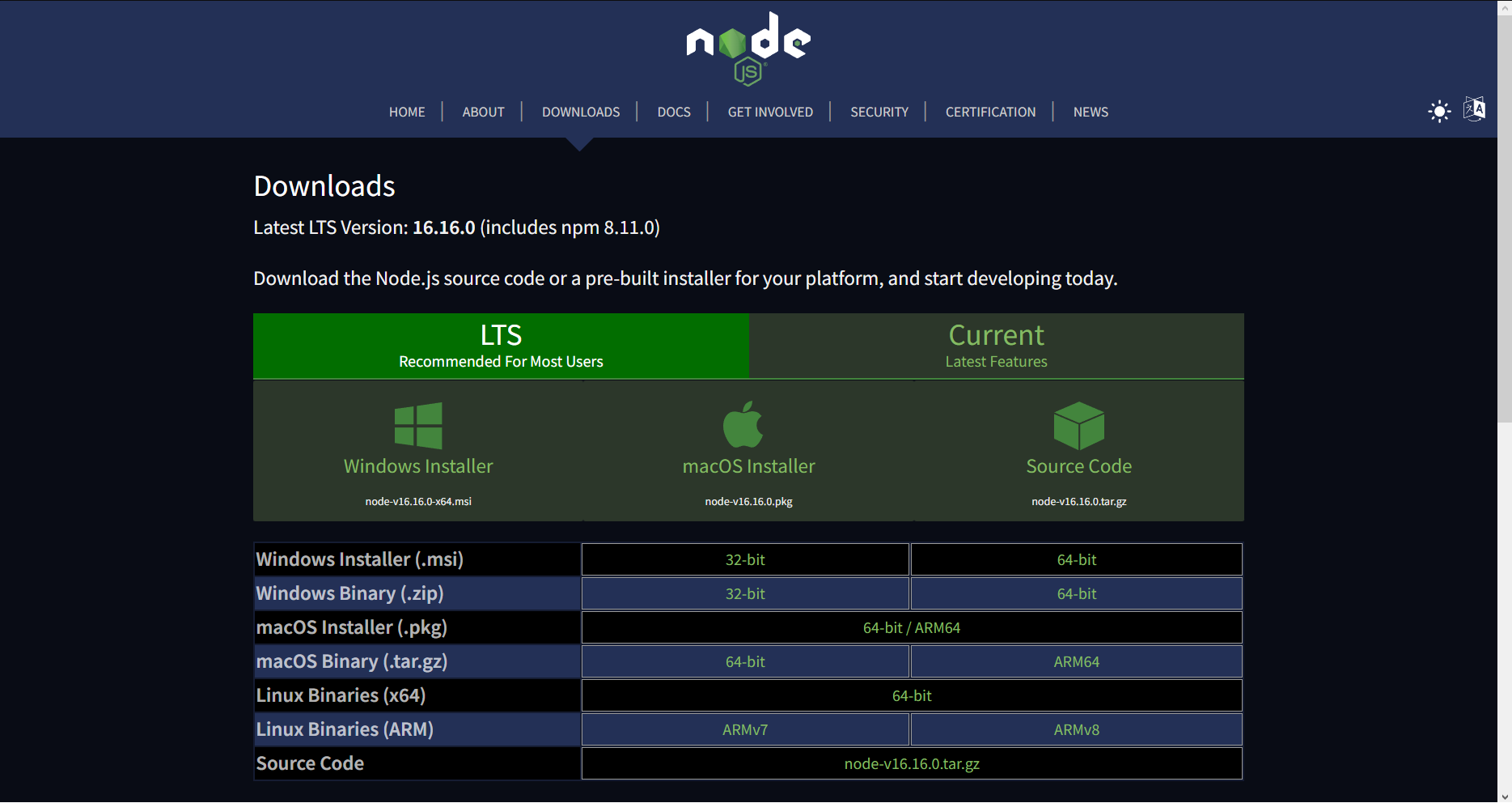Download Linux Binaries (x64) 64-bit
This screenshot has height=803, width=1512.
(912, 695)
